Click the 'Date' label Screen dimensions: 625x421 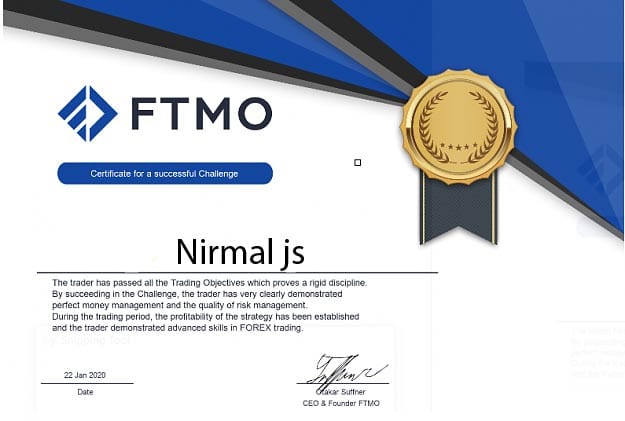pyautogui.click(x=85, y=392)
